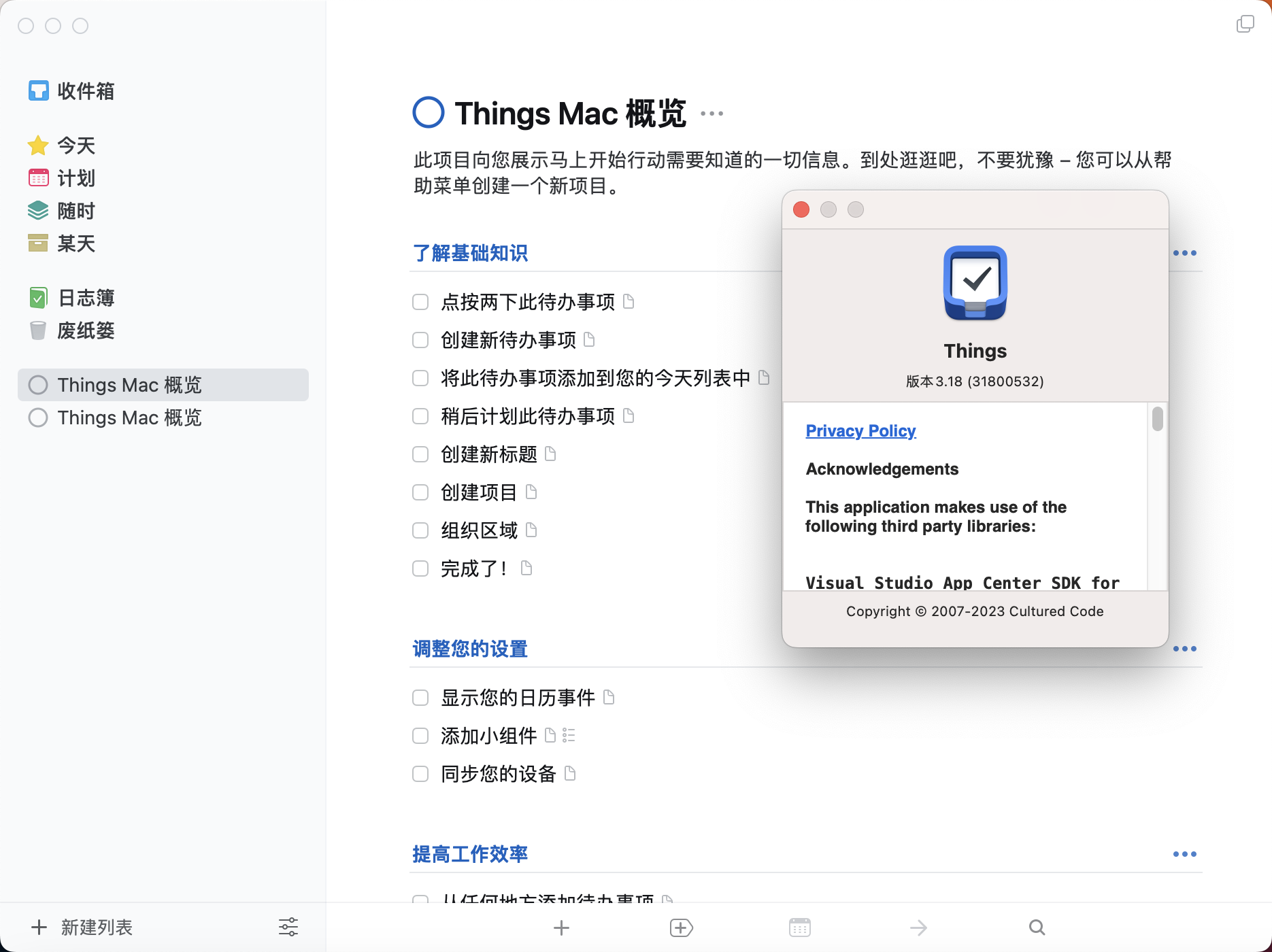This screenshot has width=1272, height=952.
Task: Click the note icon beside 显示您的日历事件
Action: point(609,696)
